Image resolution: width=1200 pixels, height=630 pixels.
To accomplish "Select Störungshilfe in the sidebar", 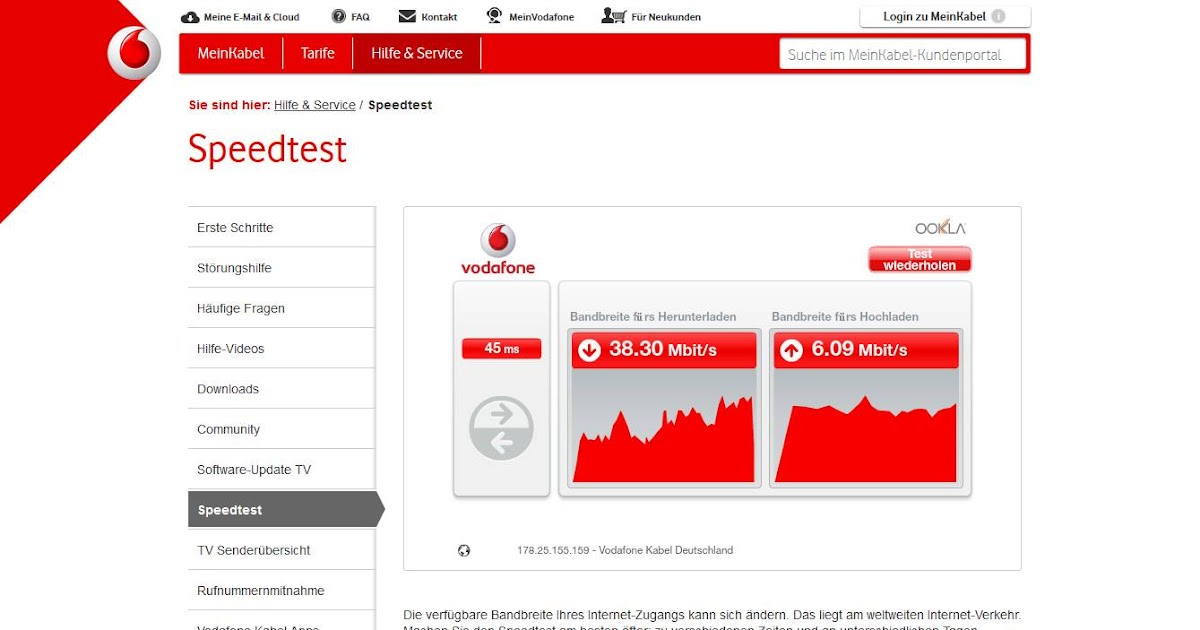I will [x=281, y=268].
